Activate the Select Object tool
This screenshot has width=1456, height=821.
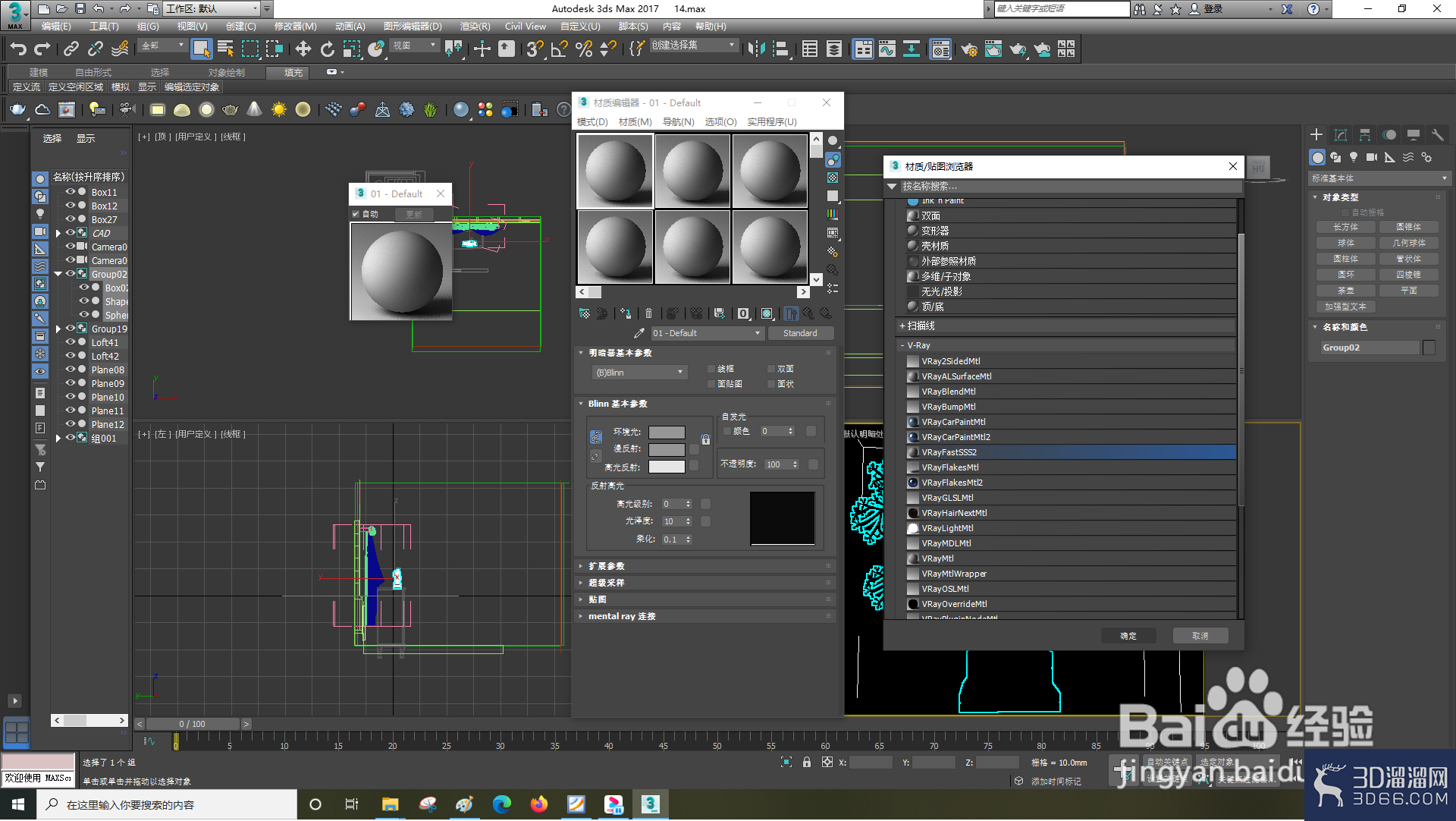click(201, 49)
